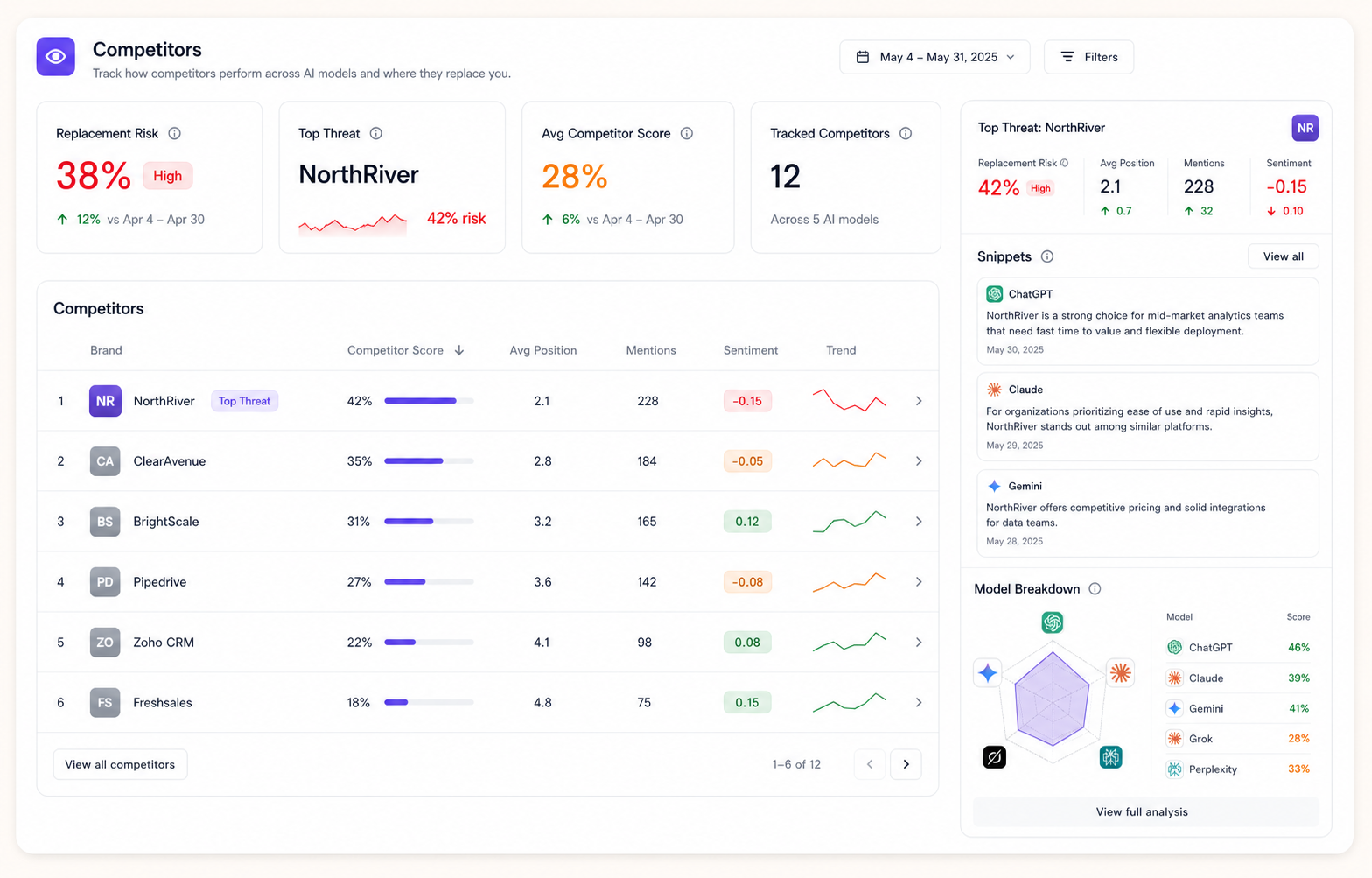Screen dimensions: 1372x878
Task: Click ChatGPT logo in first snippet
Action: coord(995,294)
